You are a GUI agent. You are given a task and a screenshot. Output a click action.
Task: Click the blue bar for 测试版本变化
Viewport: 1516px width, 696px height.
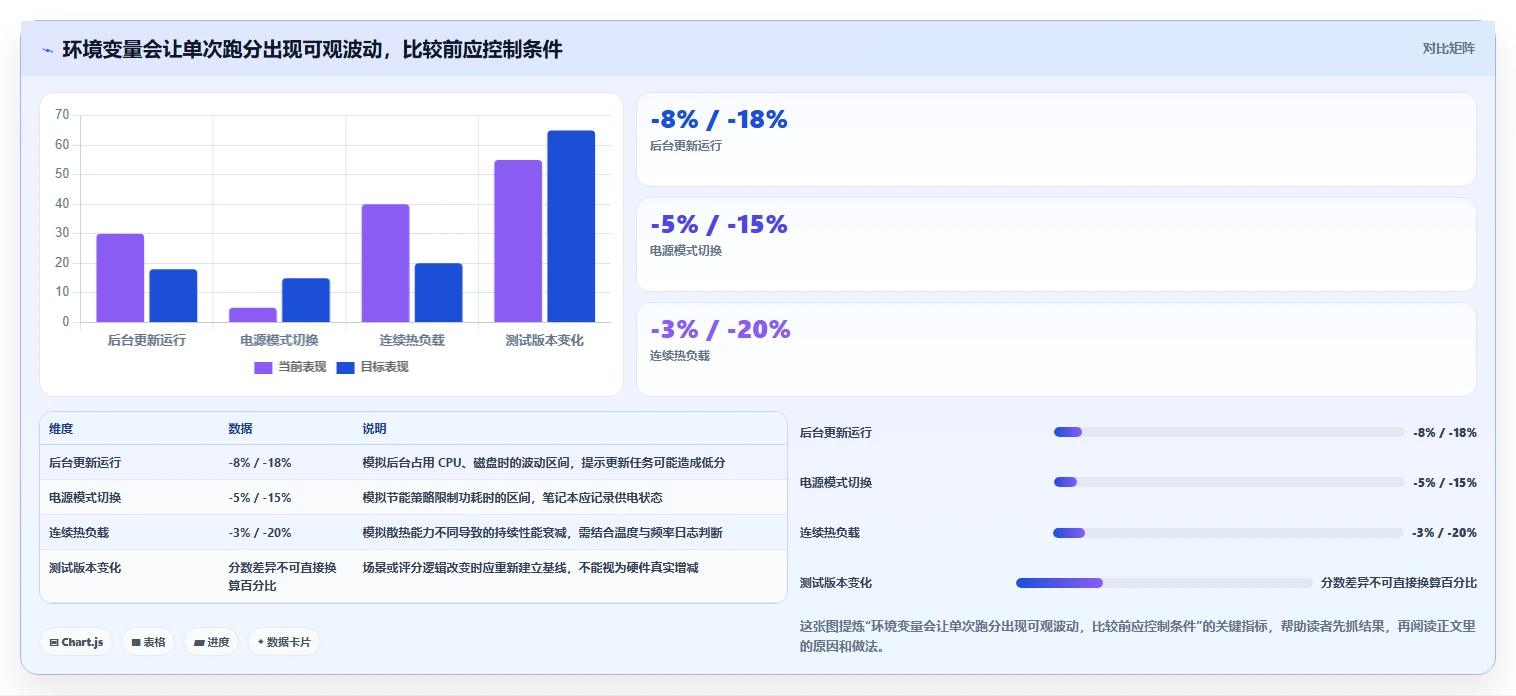tap(571, 226)
